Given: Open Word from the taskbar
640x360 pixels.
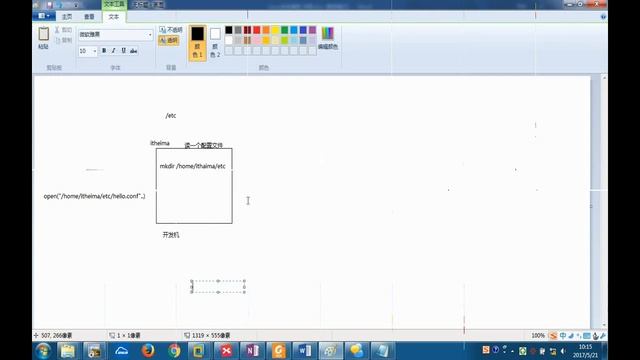Looking at the screenshot, I should (304, 351).
